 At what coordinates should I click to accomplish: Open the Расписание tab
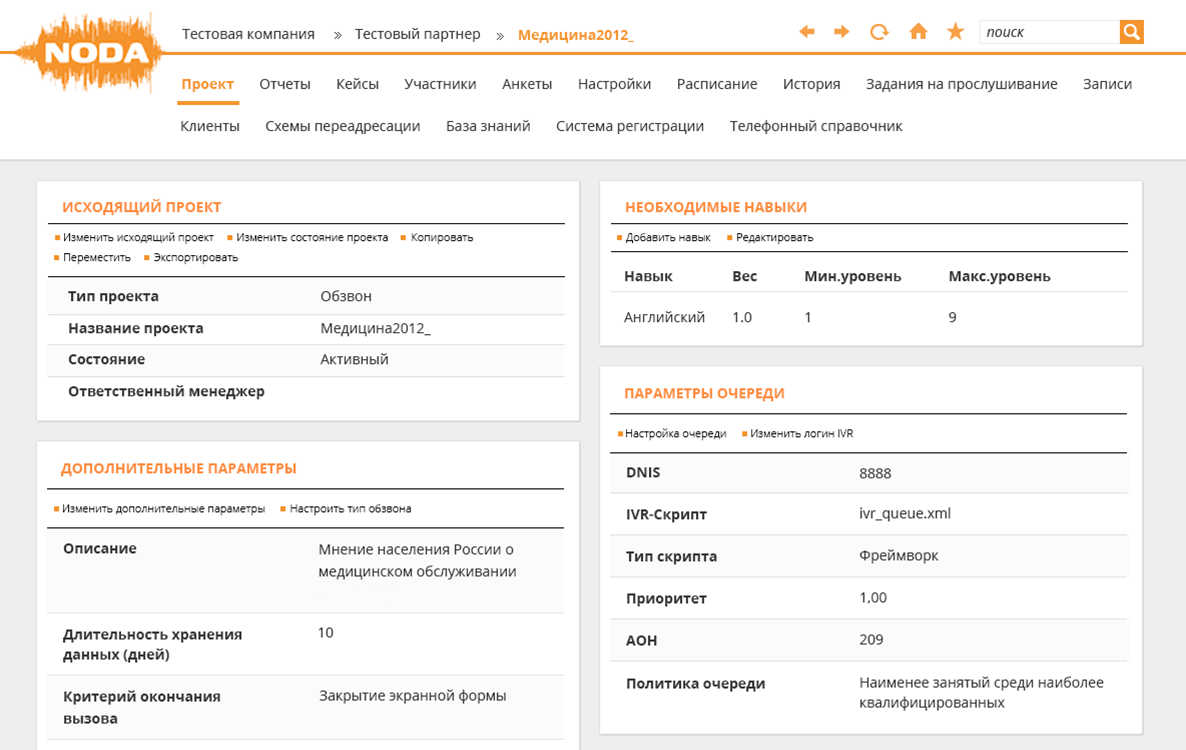point(717,84)
